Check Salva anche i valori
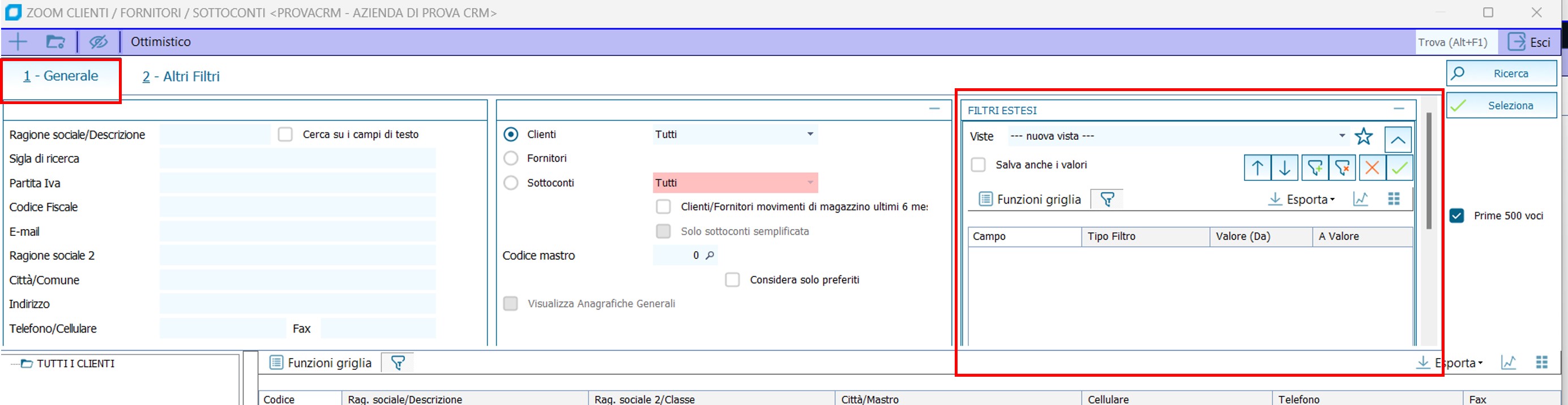Screen dimensions: 1568x405 tap(978, 165)
